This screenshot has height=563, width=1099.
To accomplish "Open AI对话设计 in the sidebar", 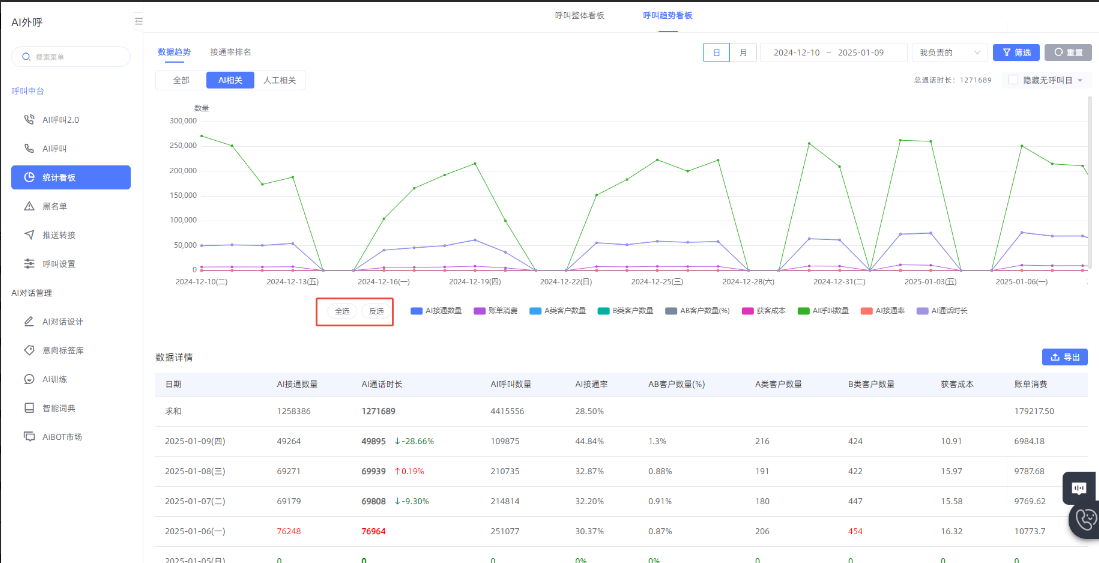I will (62, 321).
